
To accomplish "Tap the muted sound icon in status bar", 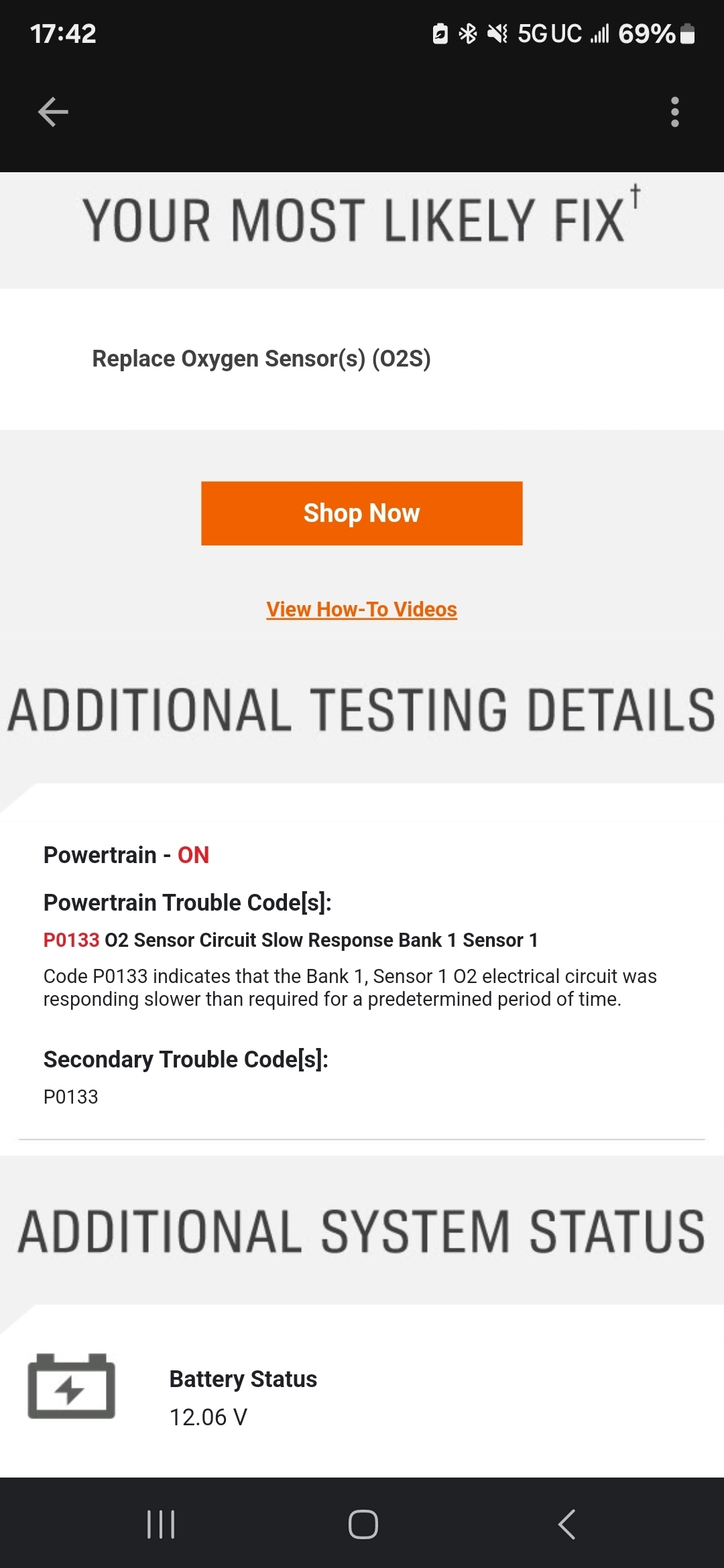I will [x=497, y=34].
